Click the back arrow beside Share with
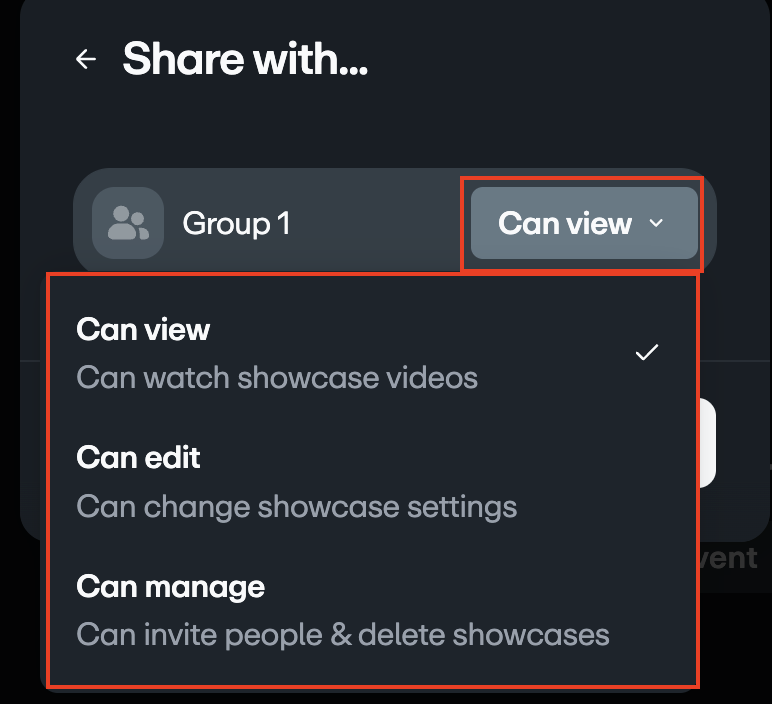 [86, 60]
